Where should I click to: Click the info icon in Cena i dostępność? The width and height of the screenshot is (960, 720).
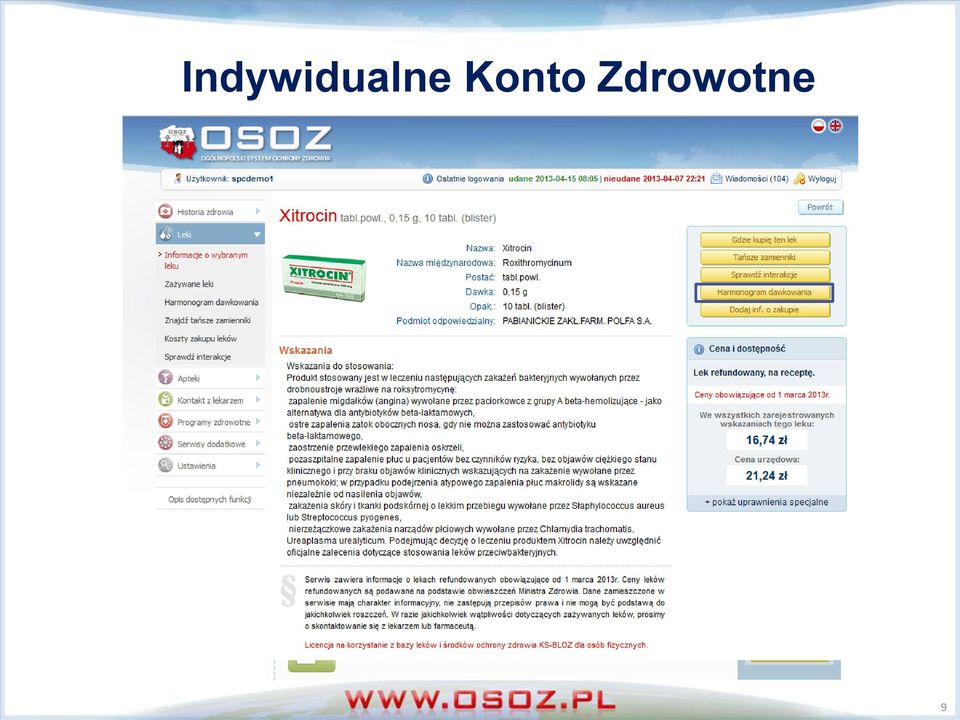pos(699,349)
